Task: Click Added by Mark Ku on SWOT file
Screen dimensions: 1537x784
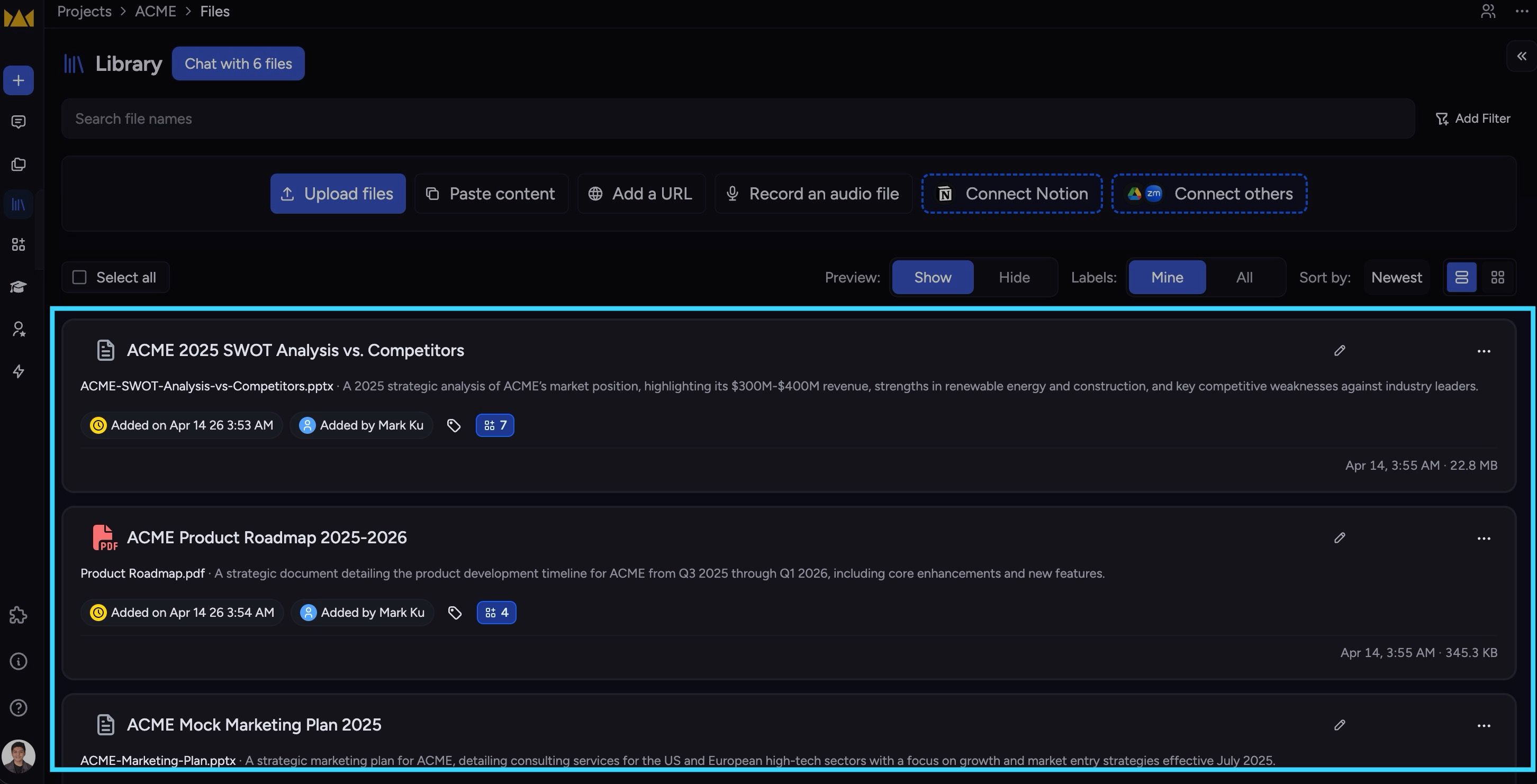Action: (x=361, y=425)
